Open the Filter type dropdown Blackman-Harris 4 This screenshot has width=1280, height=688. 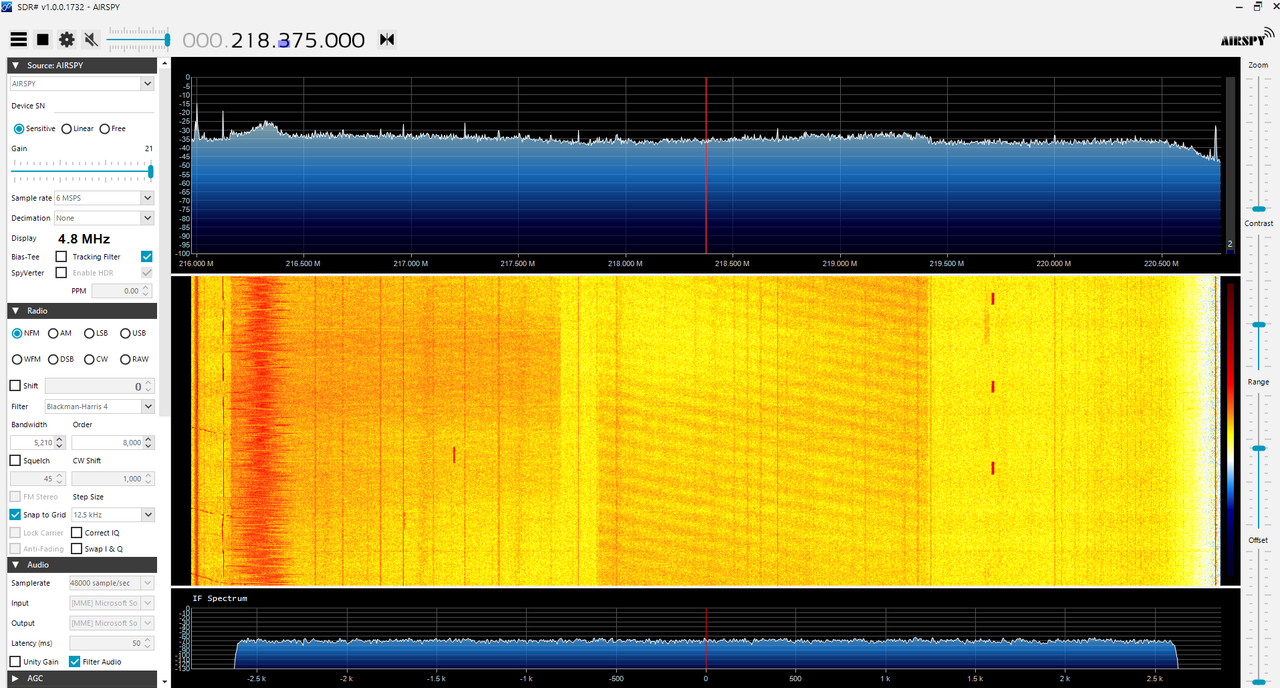[99, 407]
